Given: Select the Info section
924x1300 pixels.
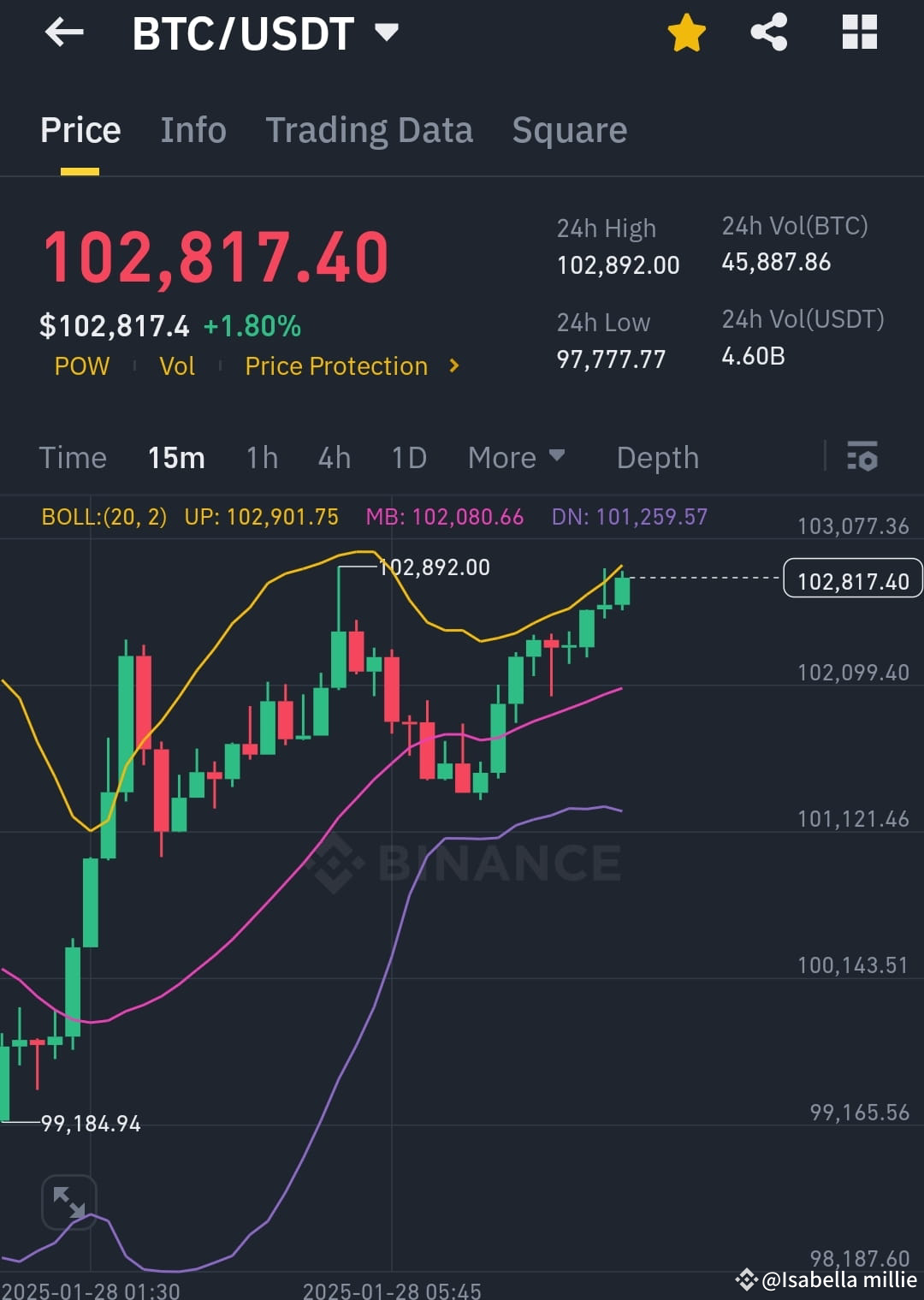Looking at the screenshot, I should (192, 129).
